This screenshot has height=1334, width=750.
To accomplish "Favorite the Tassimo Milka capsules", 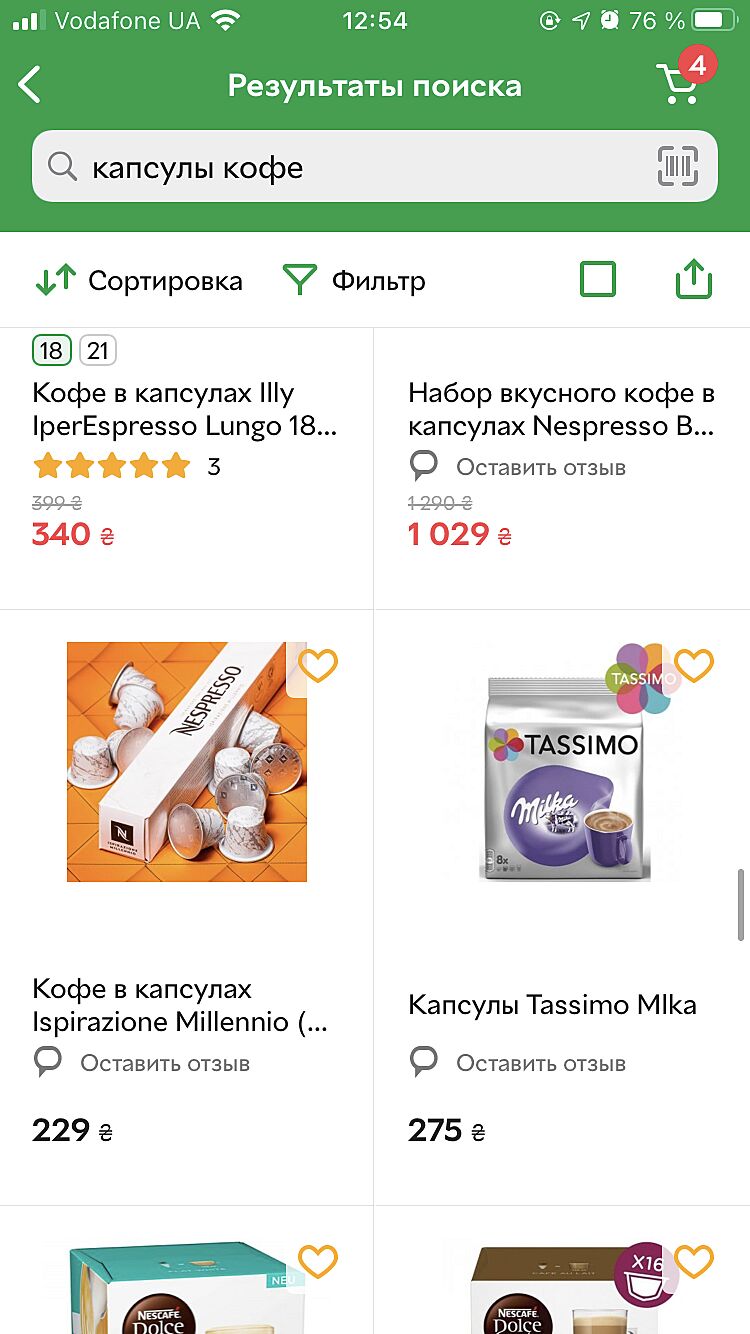I will pyautogui.click(x=694, y=665).
